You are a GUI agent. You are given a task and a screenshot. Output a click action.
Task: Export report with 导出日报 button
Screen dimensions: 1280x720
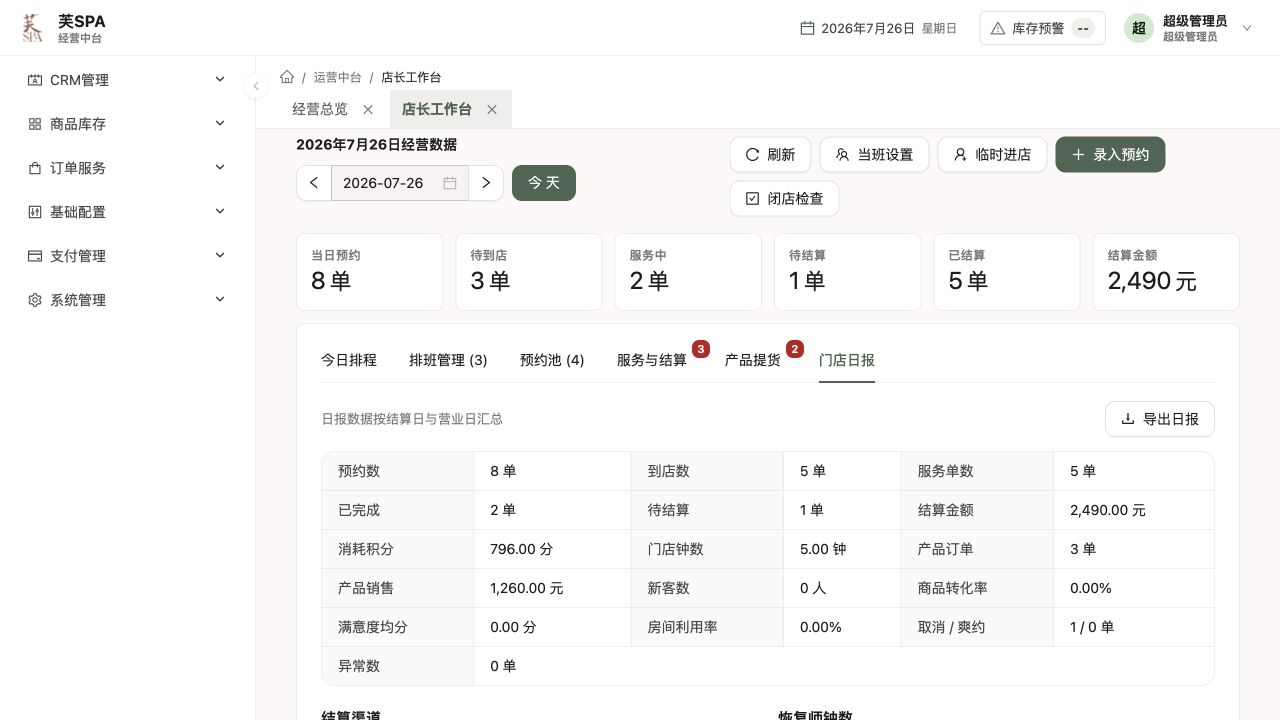(x=1160, y=419)
